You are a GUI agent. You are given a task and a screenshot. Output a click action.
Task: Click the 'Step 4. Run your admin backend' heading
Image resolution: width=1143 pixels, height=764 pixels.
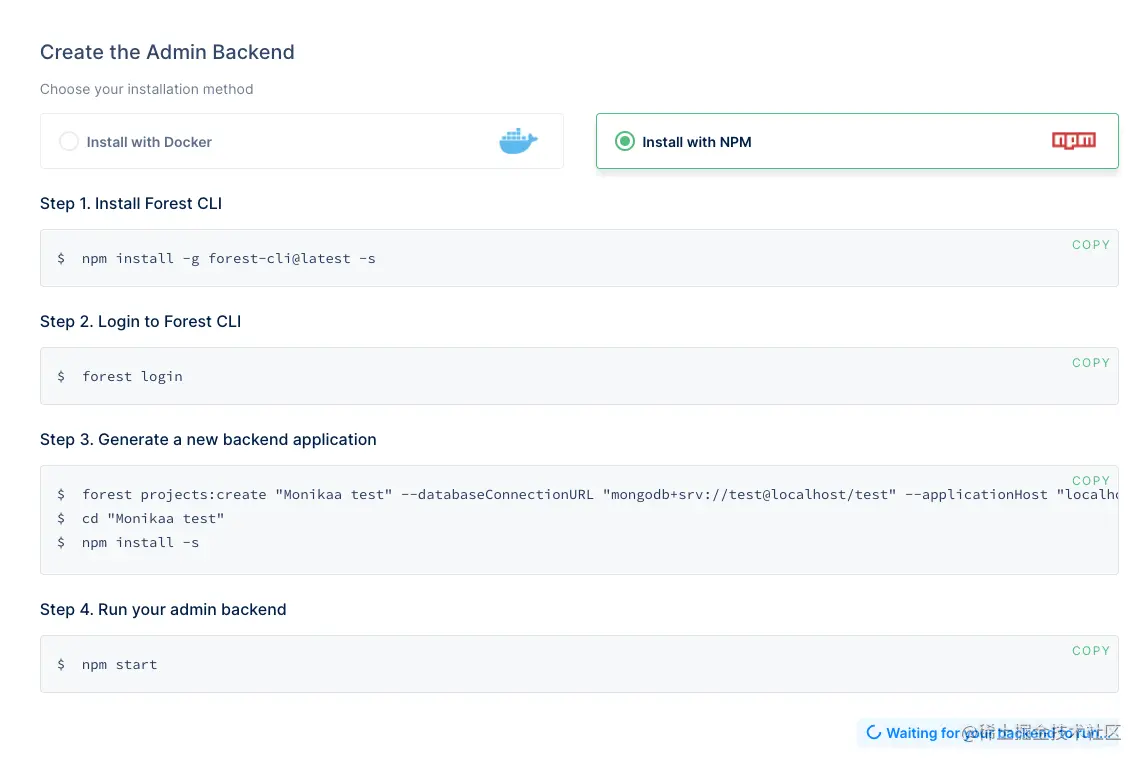coord(163,609)
